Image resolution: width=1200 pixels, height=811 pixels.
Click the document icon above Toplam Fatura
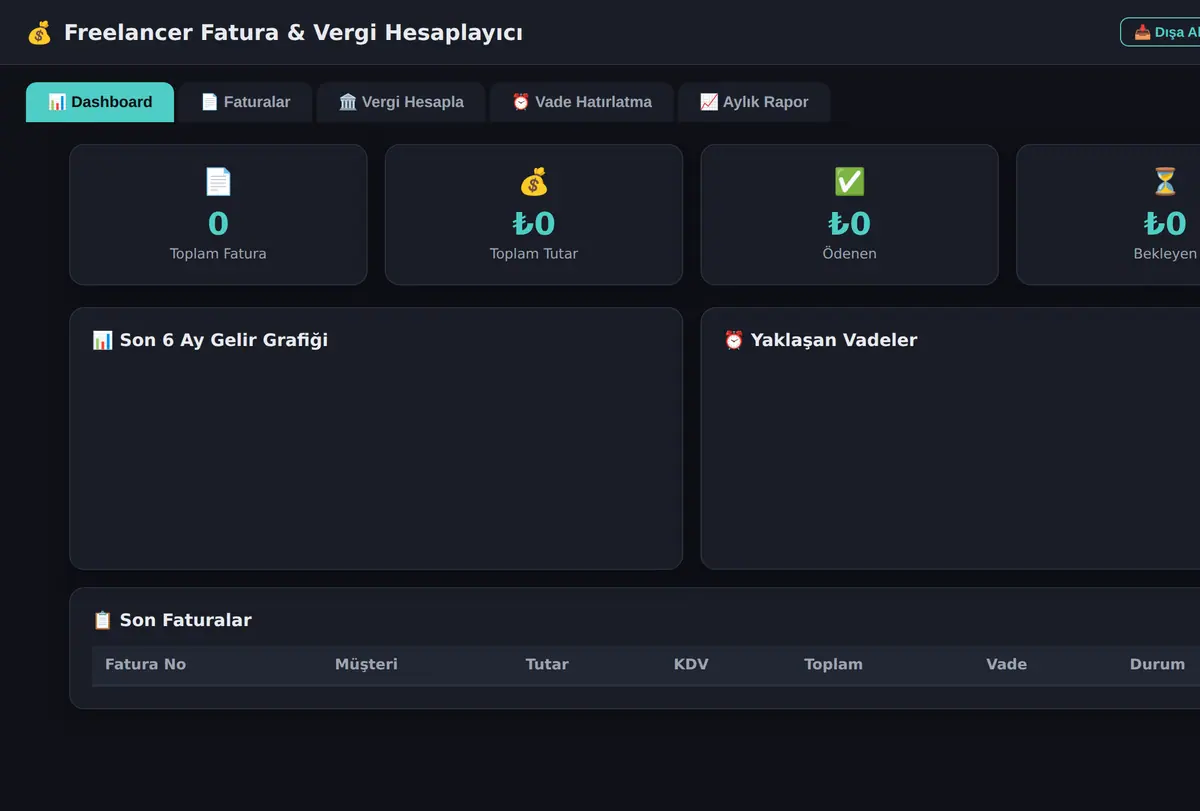(218, 182)
